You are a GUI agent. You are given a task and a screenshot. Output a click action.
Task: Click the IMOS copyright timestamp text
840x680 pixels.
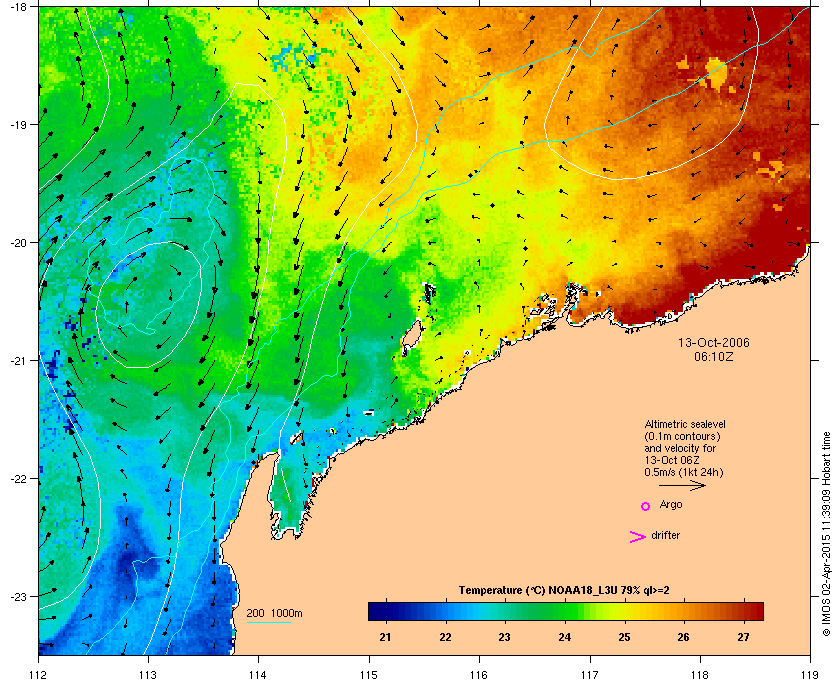point(826,534)
